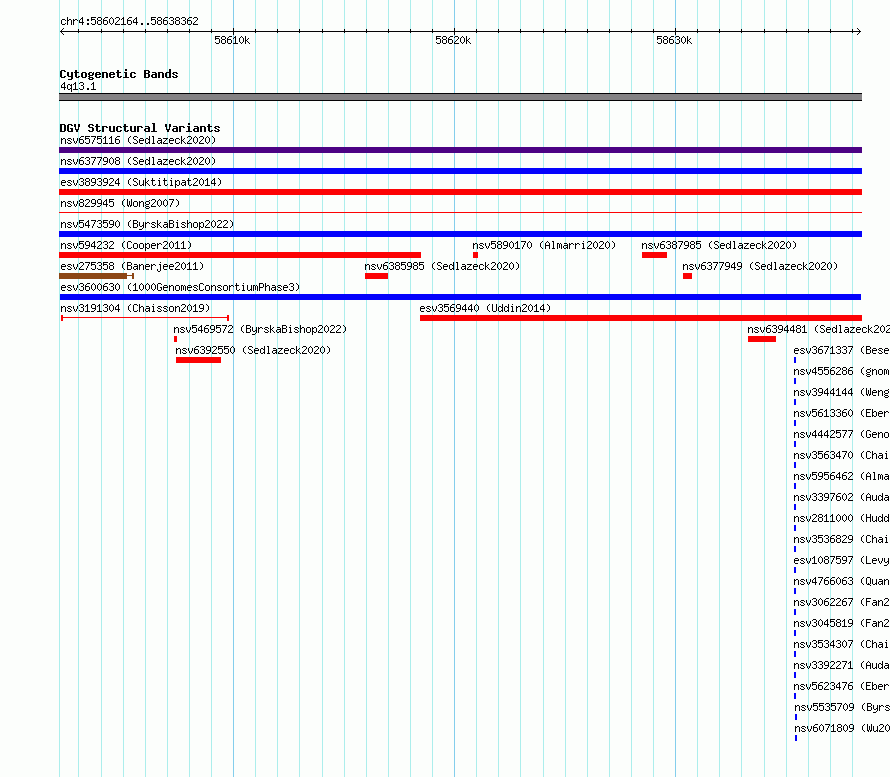Click the red nsv6387985 feature bar
Screen dimensions: 890x777
click(x=654, y=255)
